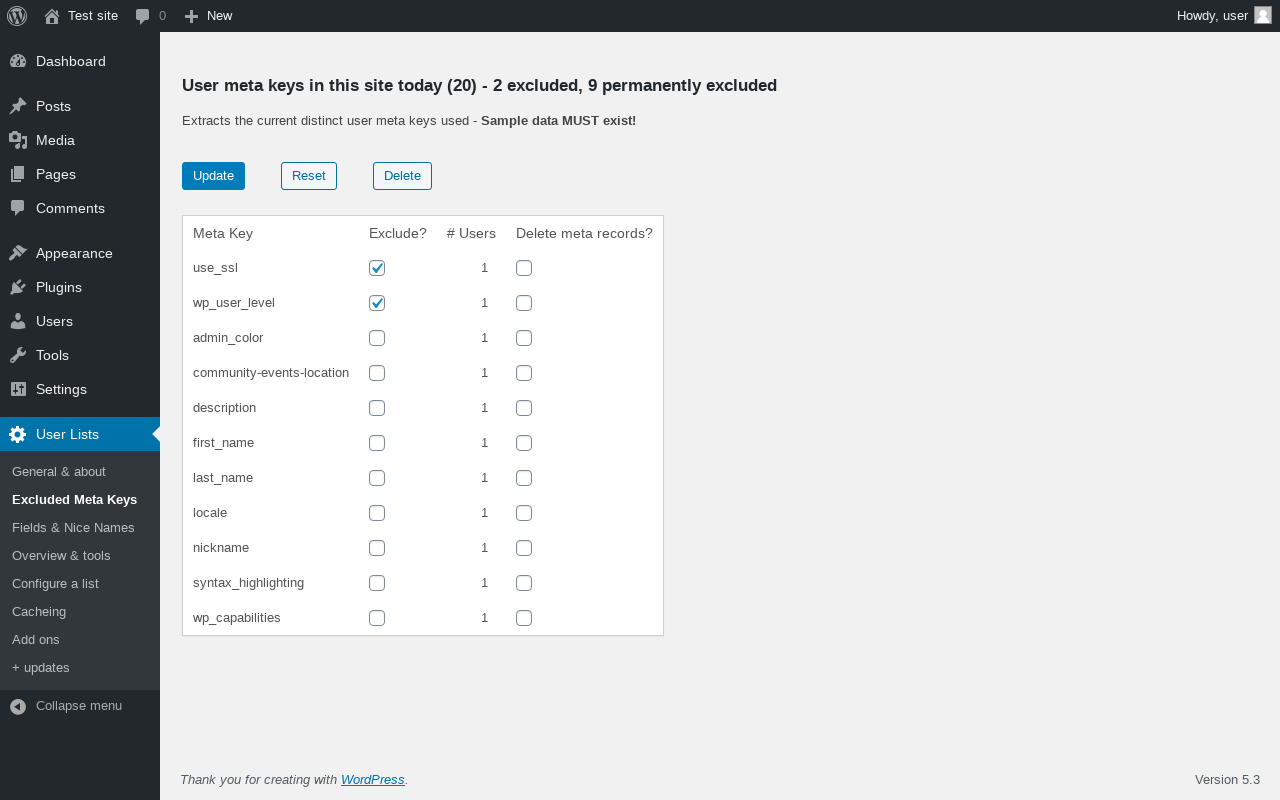Open the Test site home icon
This screenshot has height=800, width=1280.
tap(52, 16)
